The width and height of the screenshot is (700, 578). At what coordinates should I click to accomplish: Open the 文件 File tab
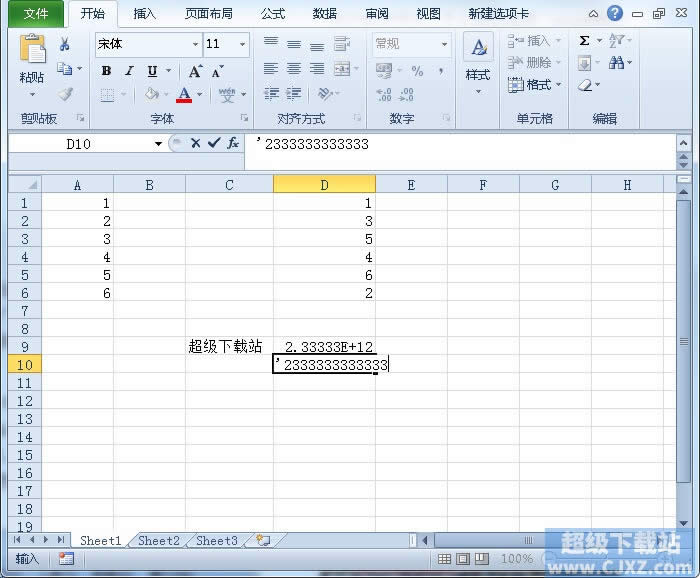36,13
